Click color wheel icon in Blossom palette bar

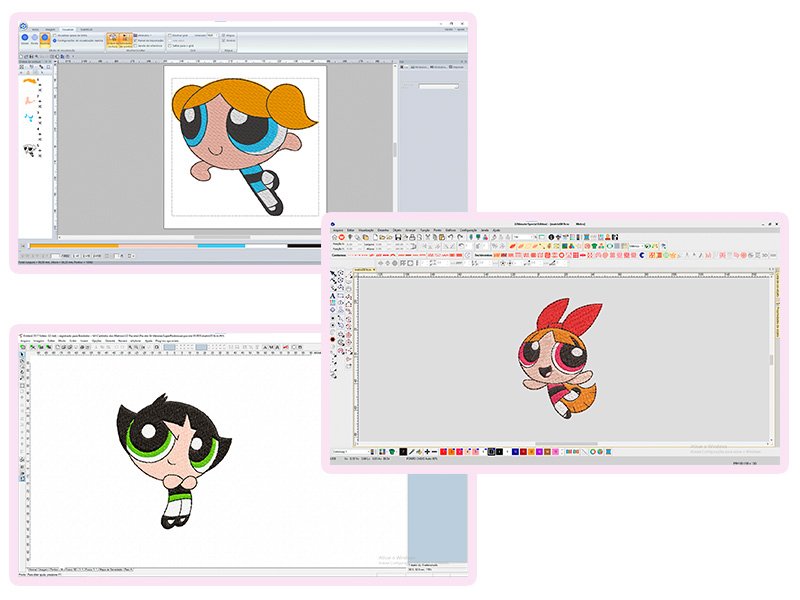click(x=593, y=452)
